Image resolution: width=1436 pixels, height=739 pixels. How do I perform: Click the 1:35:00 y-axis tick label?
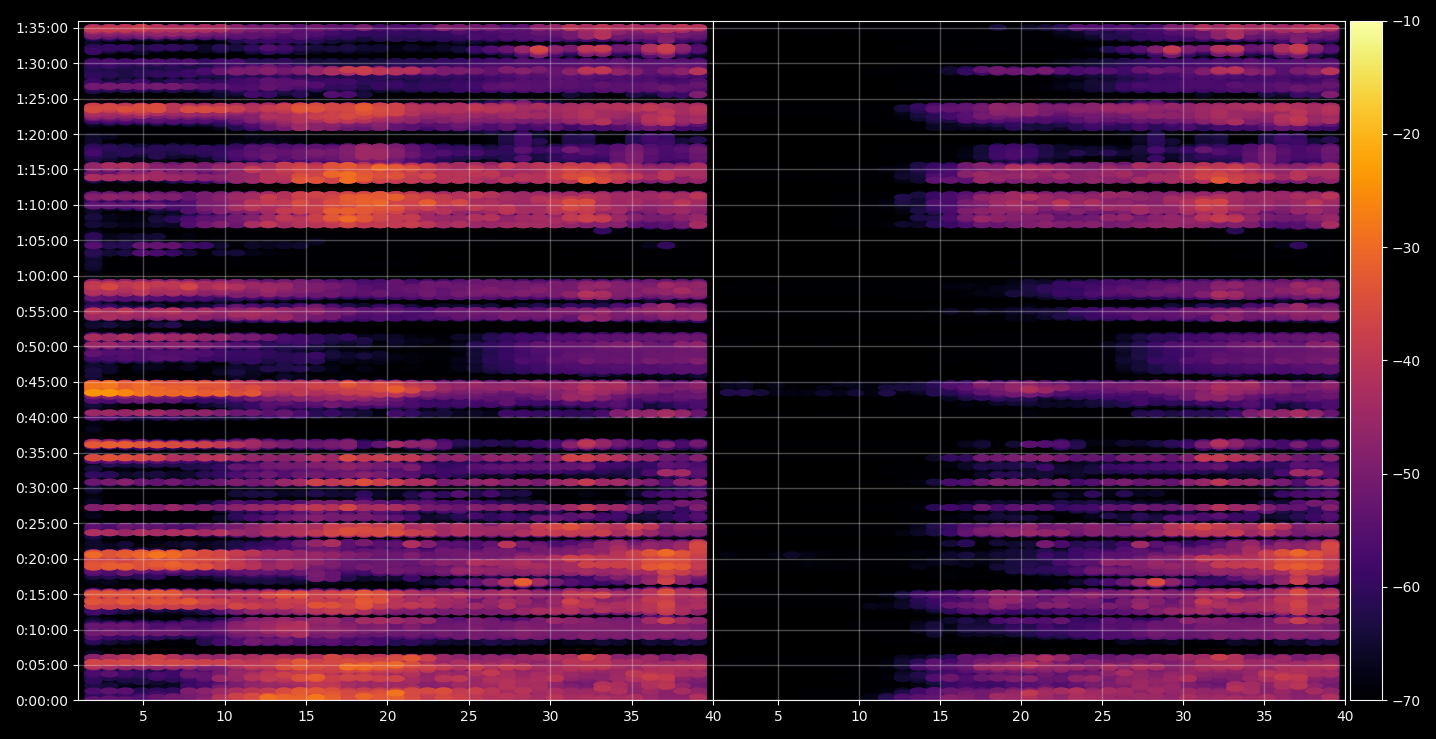pyautogui.click(x=42, y=28)
